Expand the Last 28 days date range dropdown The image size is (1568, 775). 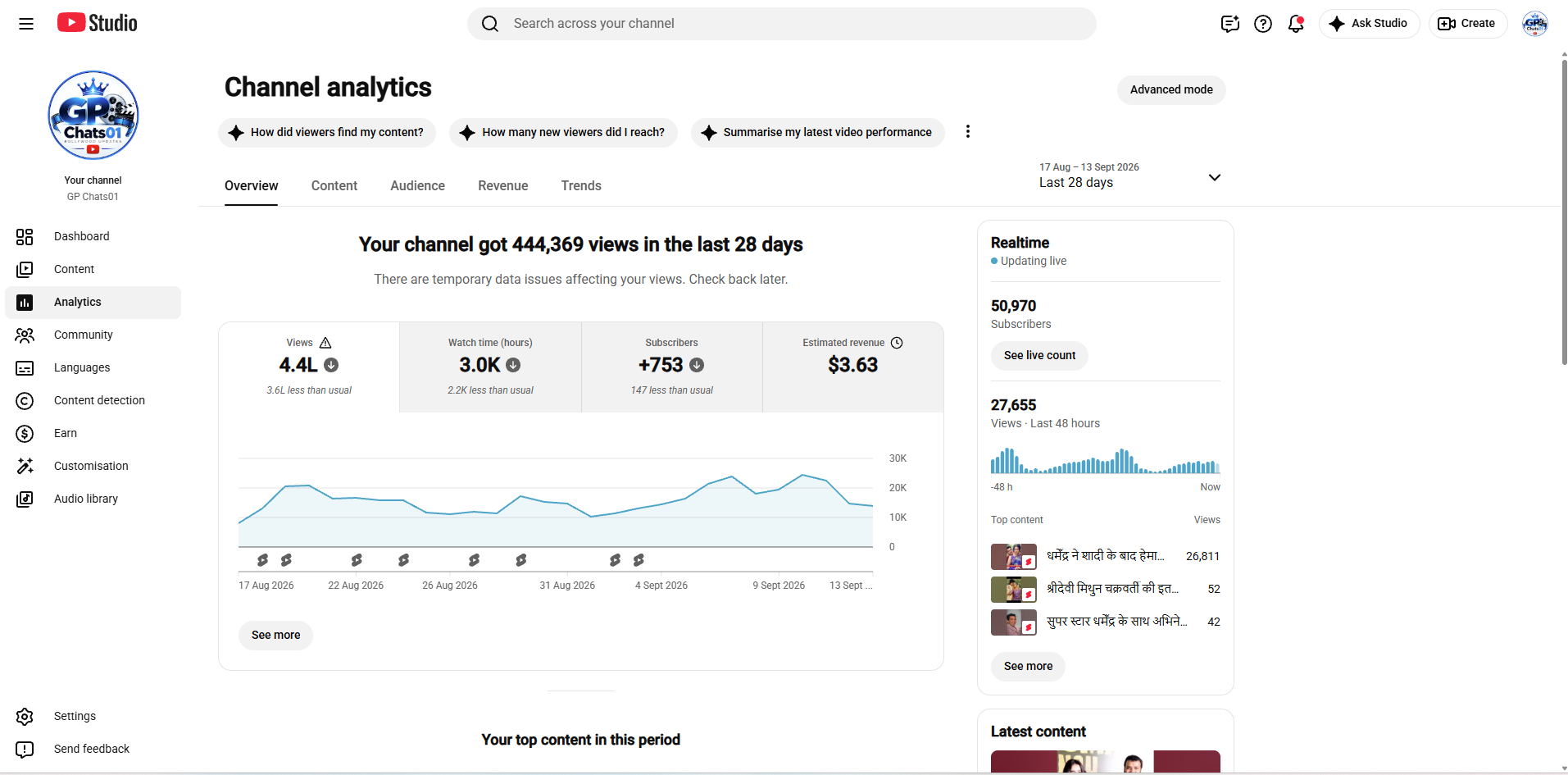1130,176
